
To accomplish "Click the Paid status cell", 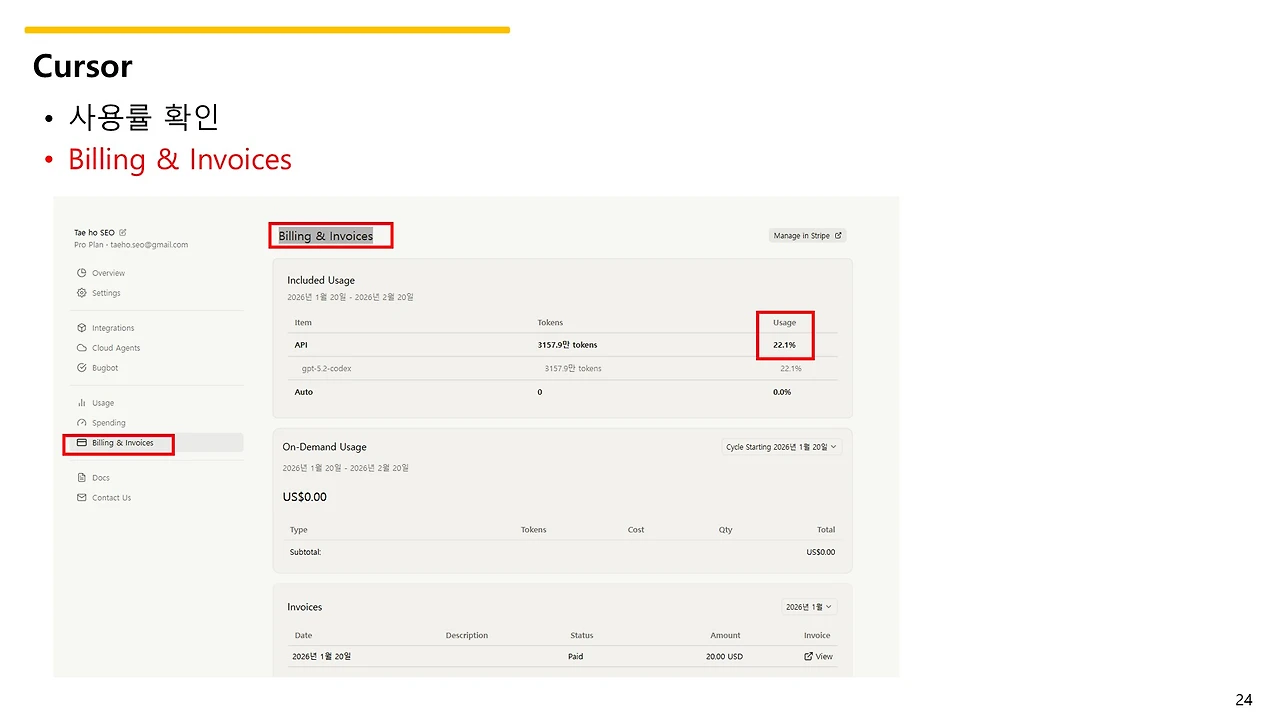I will (576, 657).
